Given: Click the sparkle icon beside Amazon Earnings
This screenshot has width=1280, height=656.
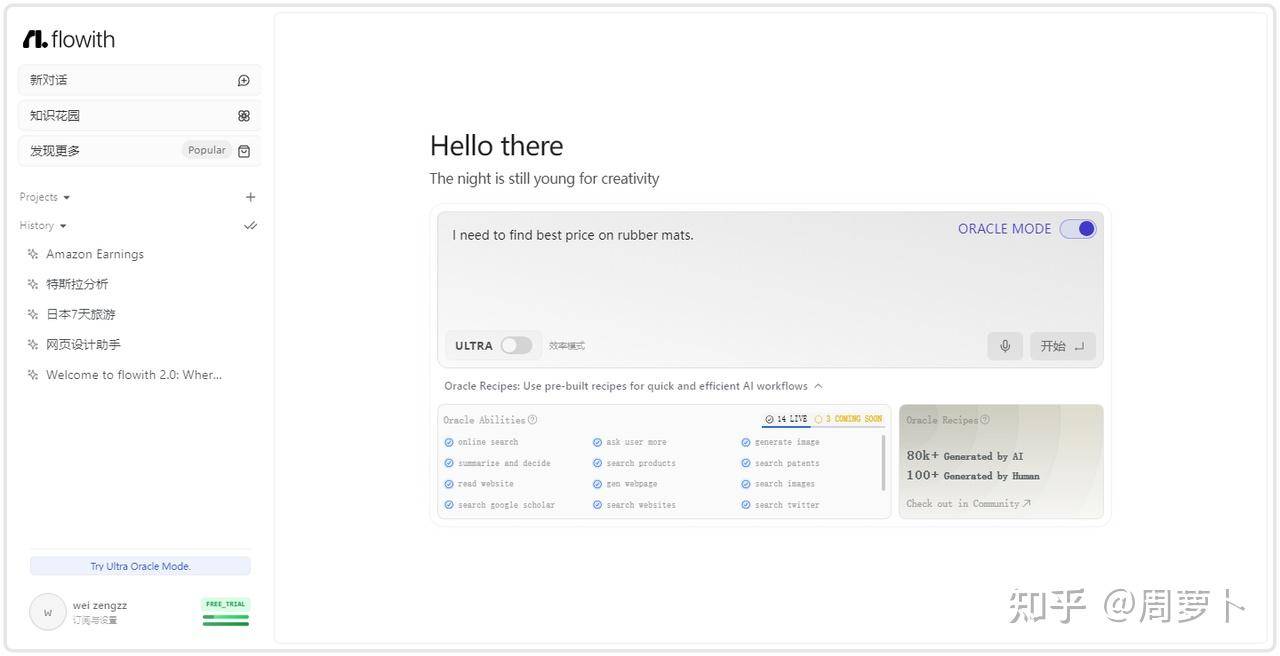Looking at the screenshot, I should (33, 254).
